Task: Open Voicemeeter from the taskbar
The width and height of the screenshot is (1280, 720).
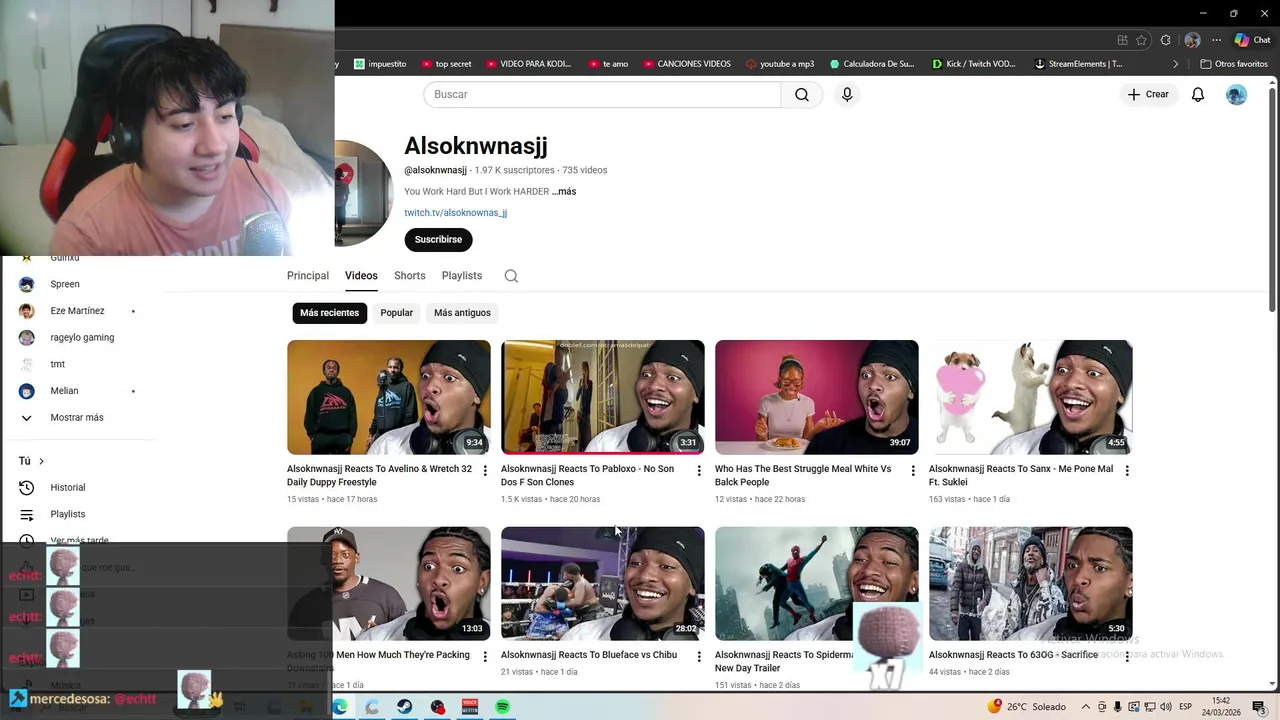Action: pos(470,707)
